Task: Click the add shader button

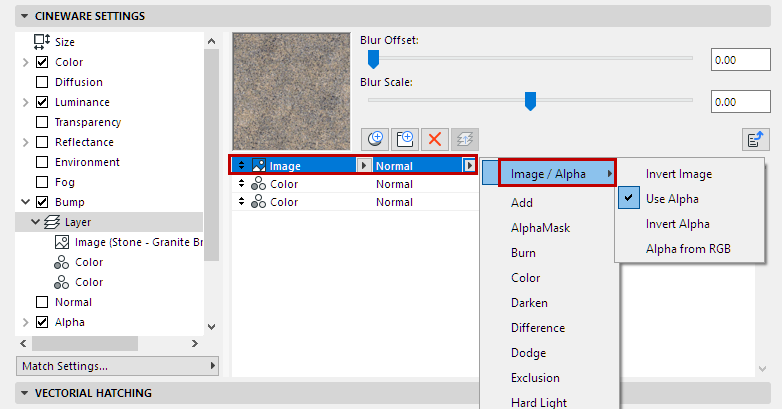Action: pos(375,139)
